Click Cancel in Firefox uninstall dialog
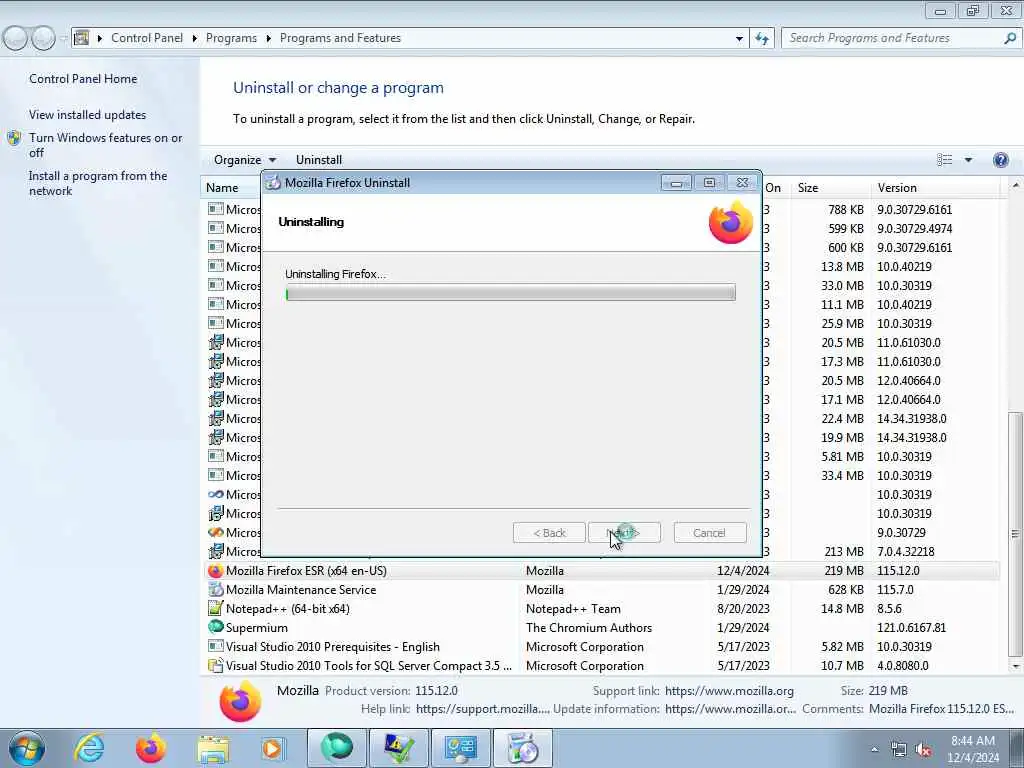 coord(710,533)
